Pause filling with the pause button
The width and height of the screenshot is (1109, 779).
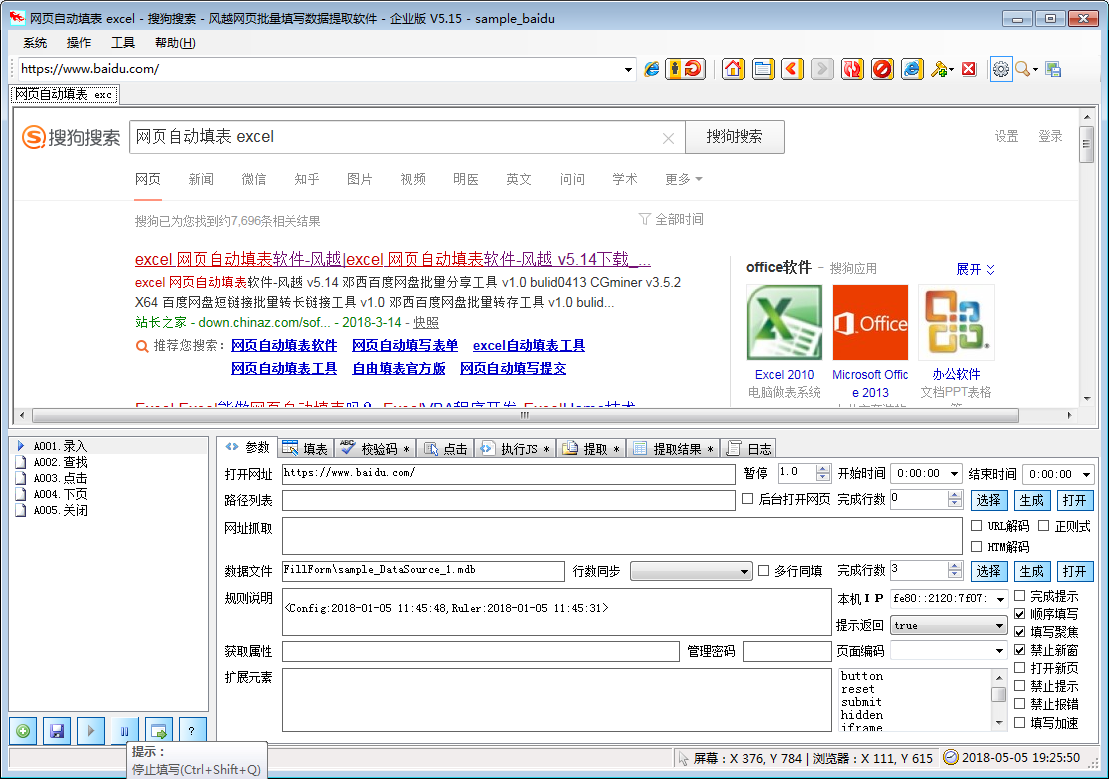tap(124, 731)
